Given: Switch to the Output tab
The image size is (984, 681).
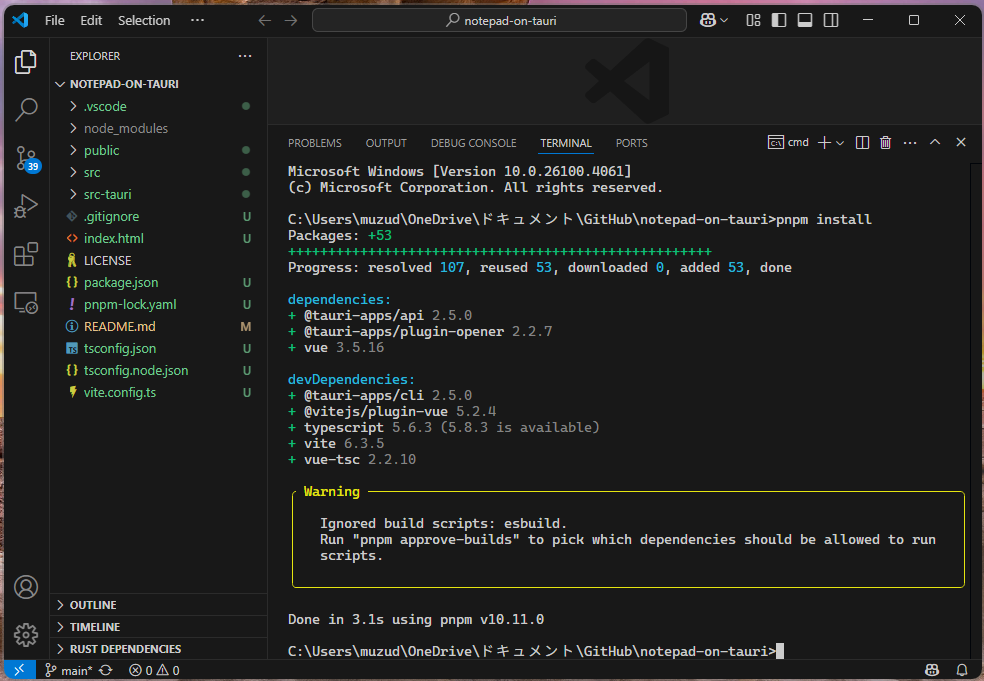Looking at the screenshot, I should [x=386, y=143].
